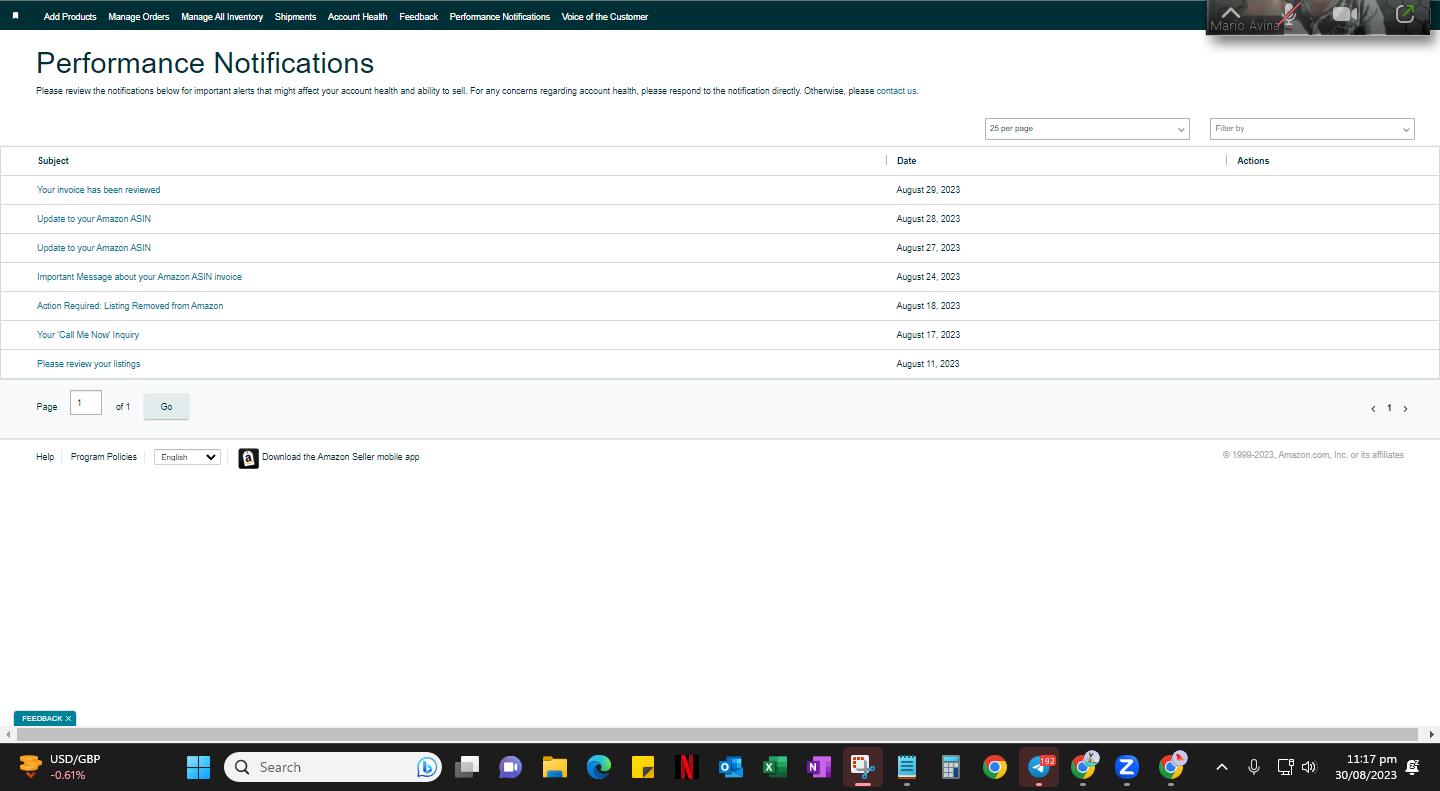
Task: Open Manage All Inventory in the nav bar
Action: coord(222,17)
